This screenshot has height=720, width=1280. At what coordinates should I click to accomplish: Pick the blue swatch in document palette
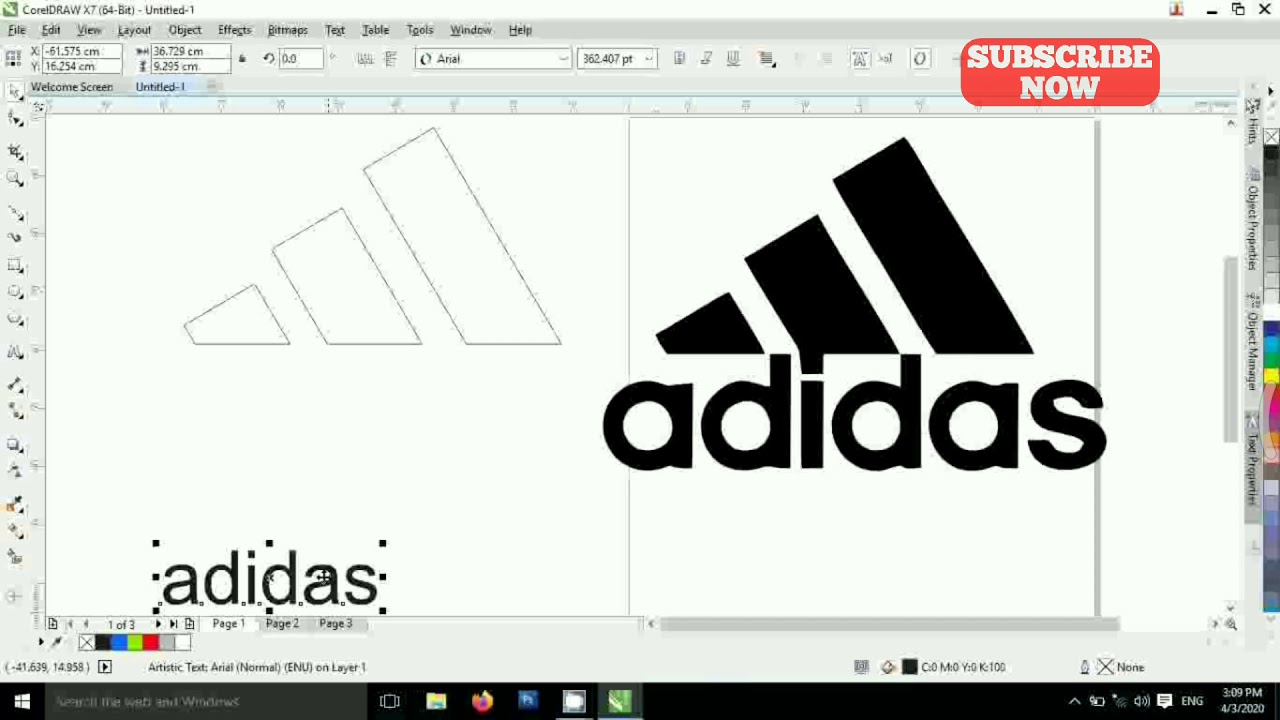point(118,642)
